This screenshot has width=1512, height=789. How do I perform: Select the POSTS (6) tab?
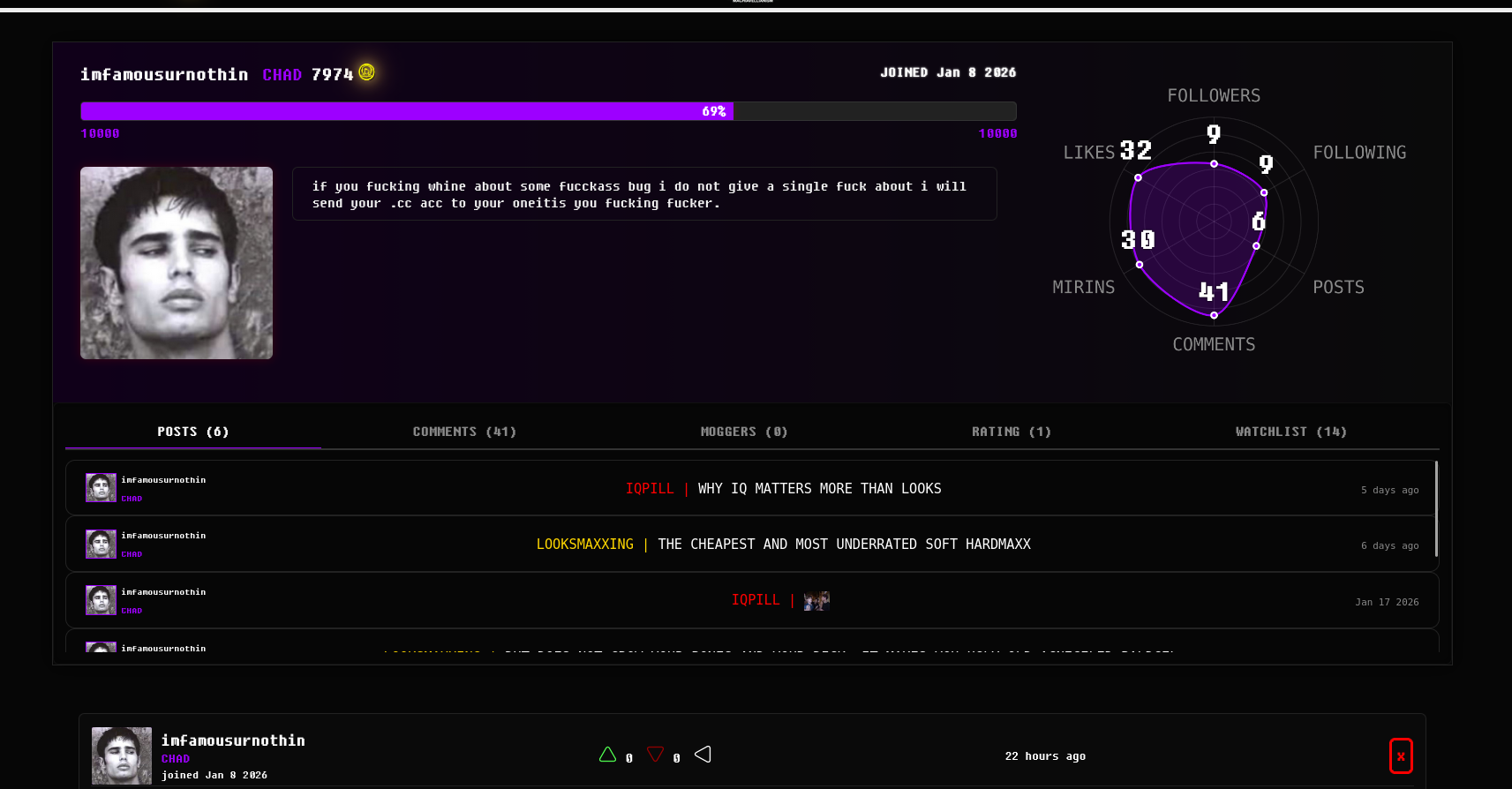point(192,432)
